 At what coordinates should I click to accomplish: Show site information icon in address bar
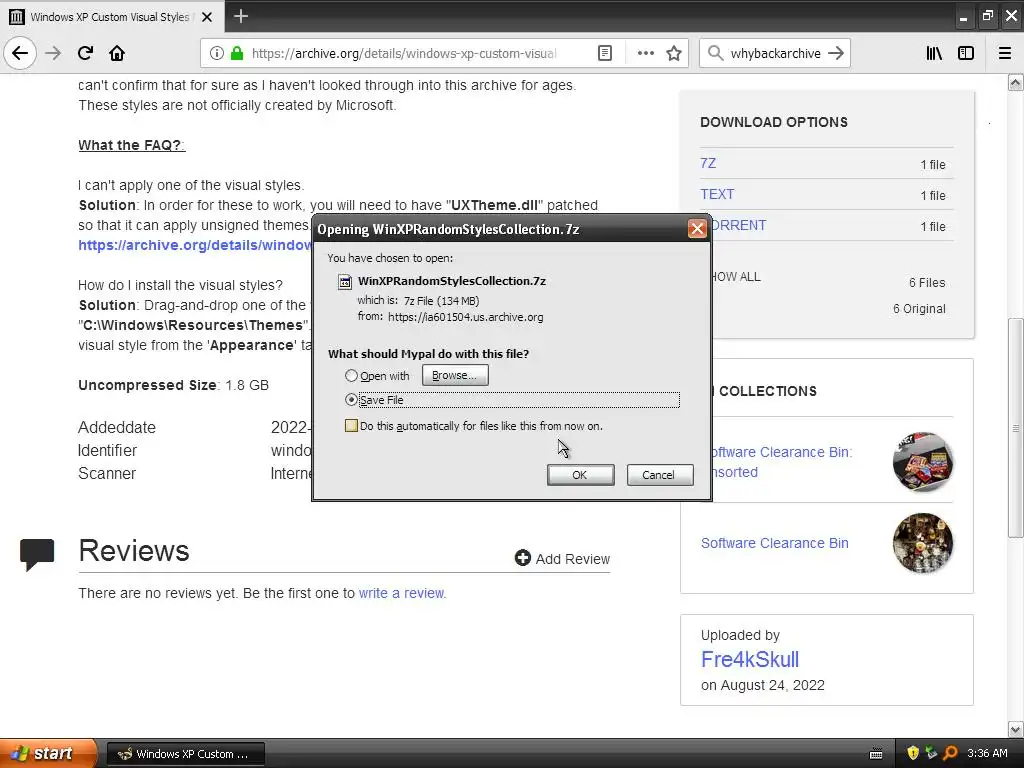(x=216, y=53)
